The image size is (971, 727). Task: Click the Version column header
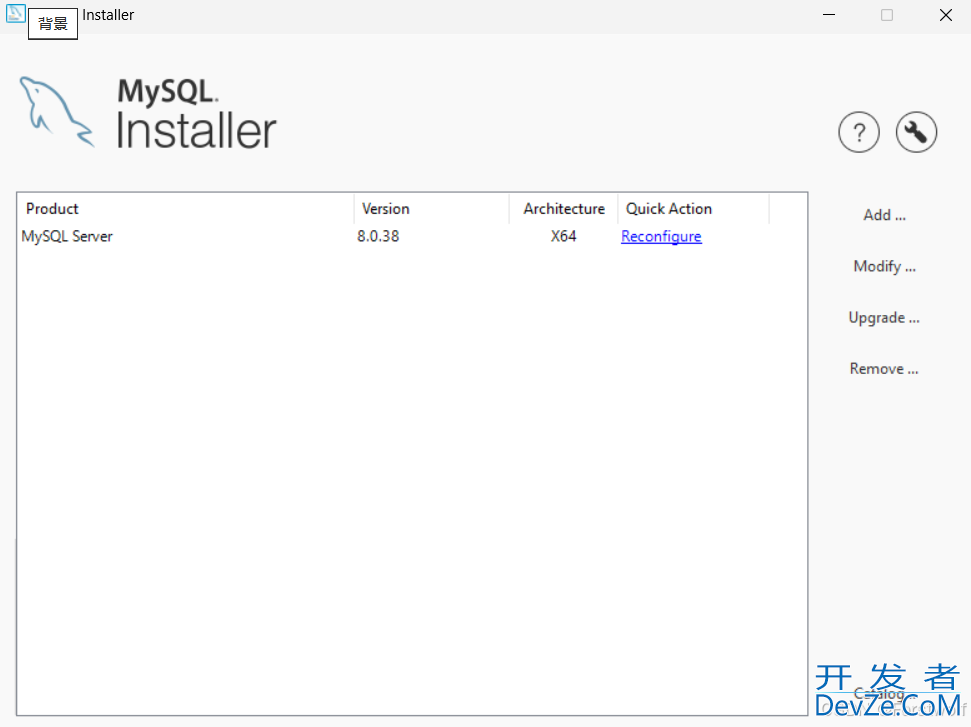432,209
